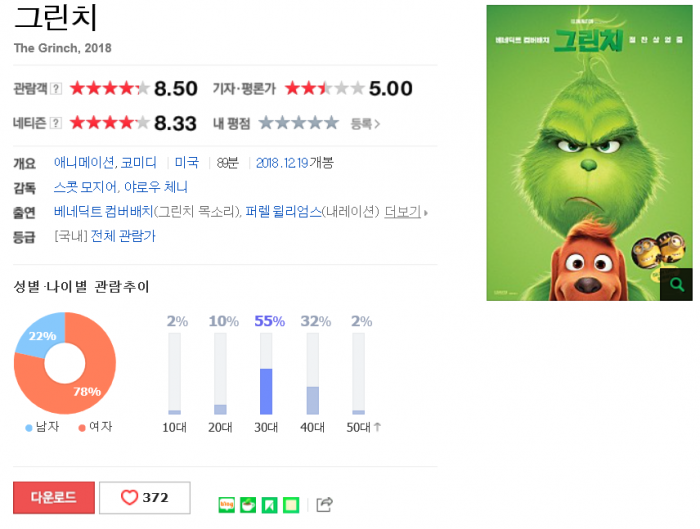Like the movie with the heart button

[x=145, y=498]
